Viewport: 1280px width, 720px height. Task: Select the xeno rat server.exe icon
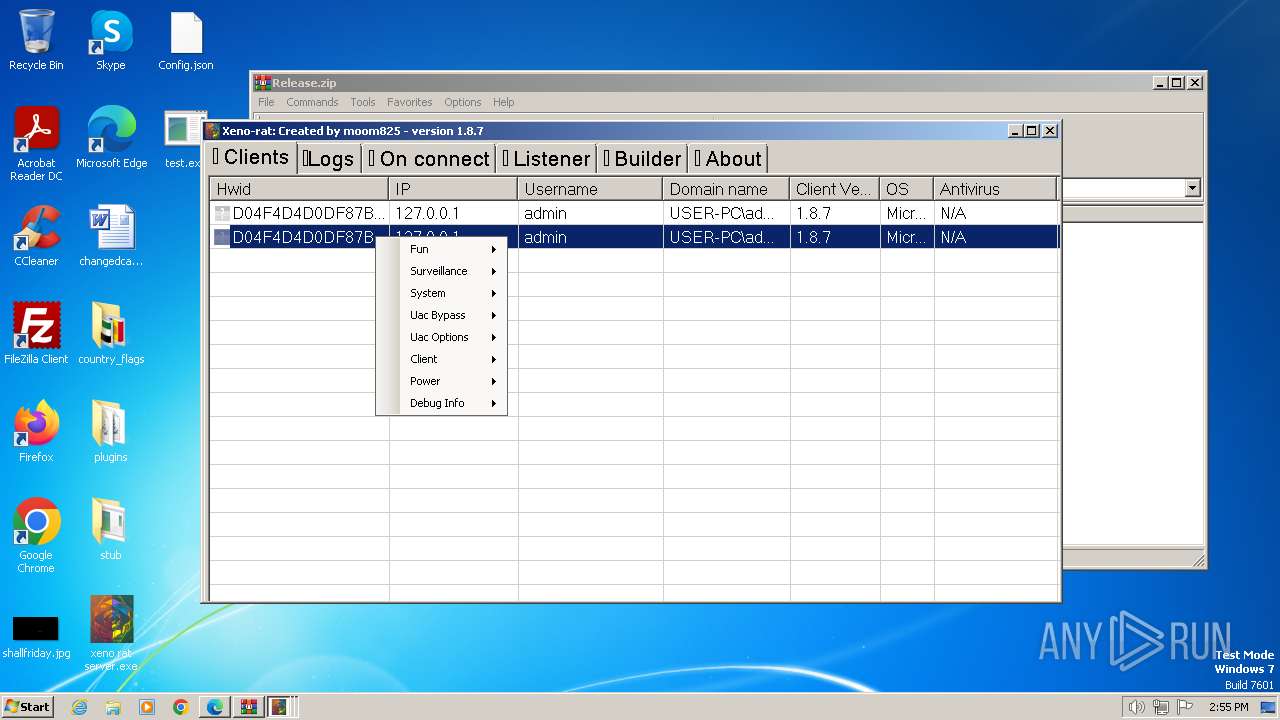(x=111, y=634)
